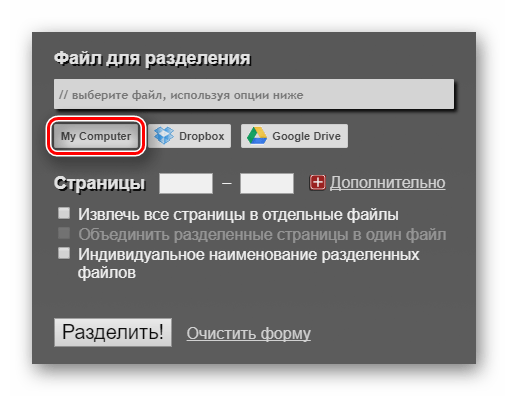
Task: Click the red plus icon beside Дополнительно
Action: tap(318, 183)
